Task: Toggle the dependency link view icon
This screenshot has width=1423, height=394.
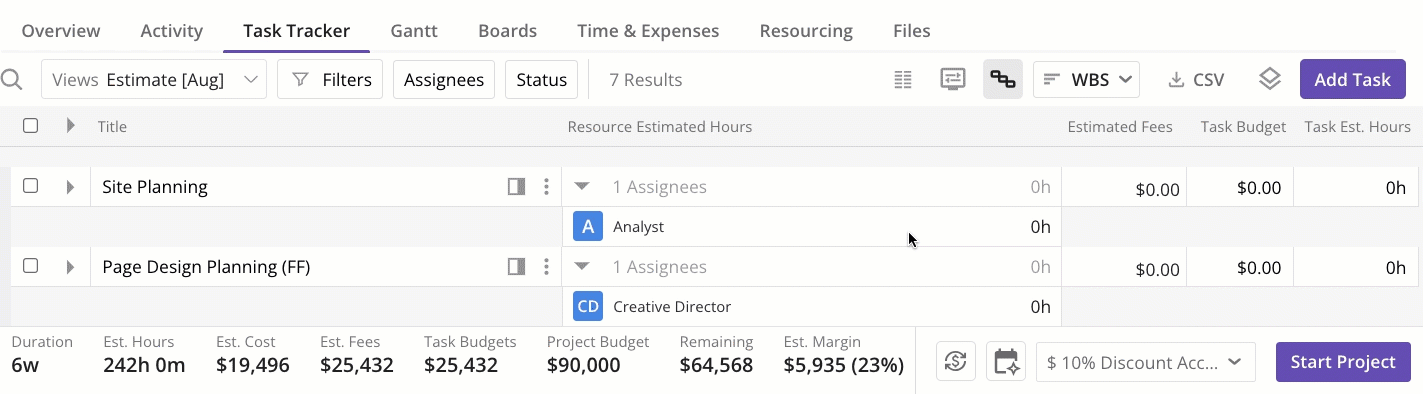Action: (1003, 79)
